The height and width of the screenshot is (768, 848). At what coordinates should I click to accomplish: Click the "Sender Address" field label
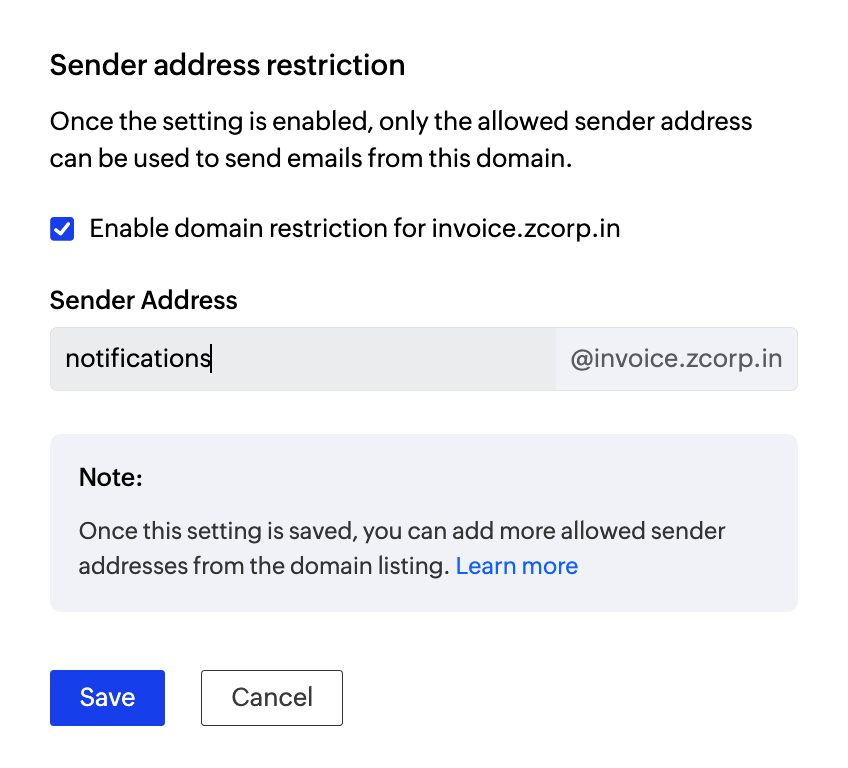(144, 300)
